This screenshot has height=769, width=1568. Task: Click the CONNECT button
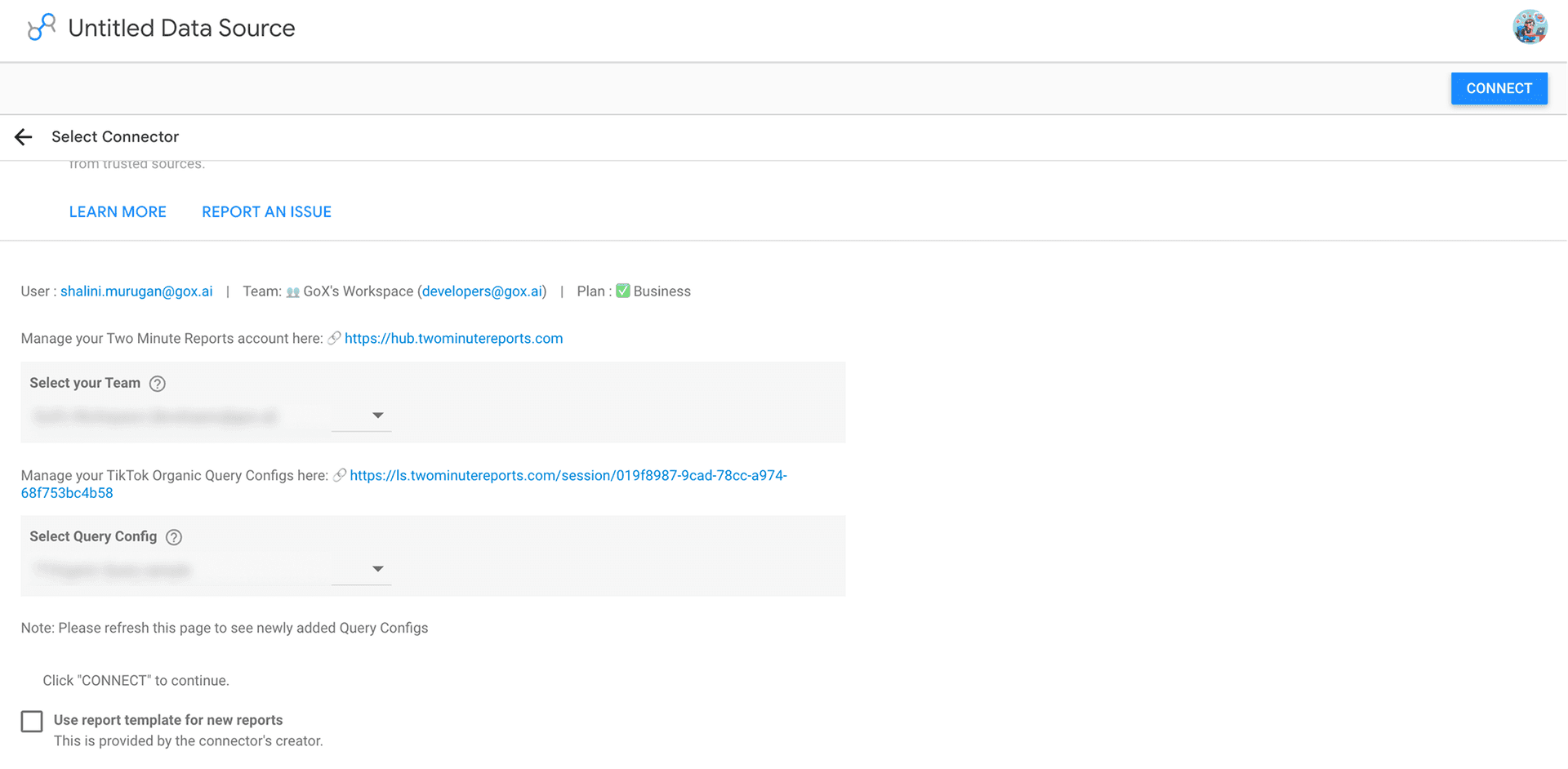point(1499,88)
